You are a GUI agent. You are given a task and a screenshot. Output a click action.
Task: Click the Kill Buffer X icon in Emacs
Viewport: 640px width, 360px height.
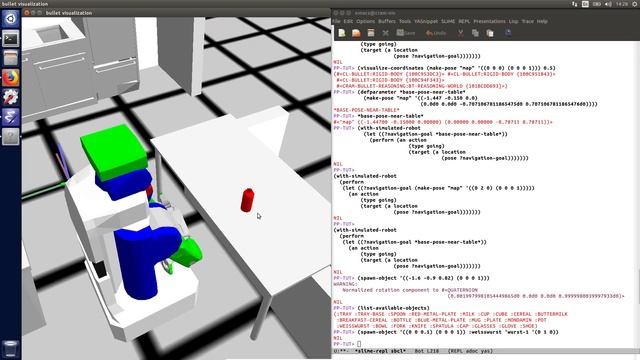pos(385,33)
